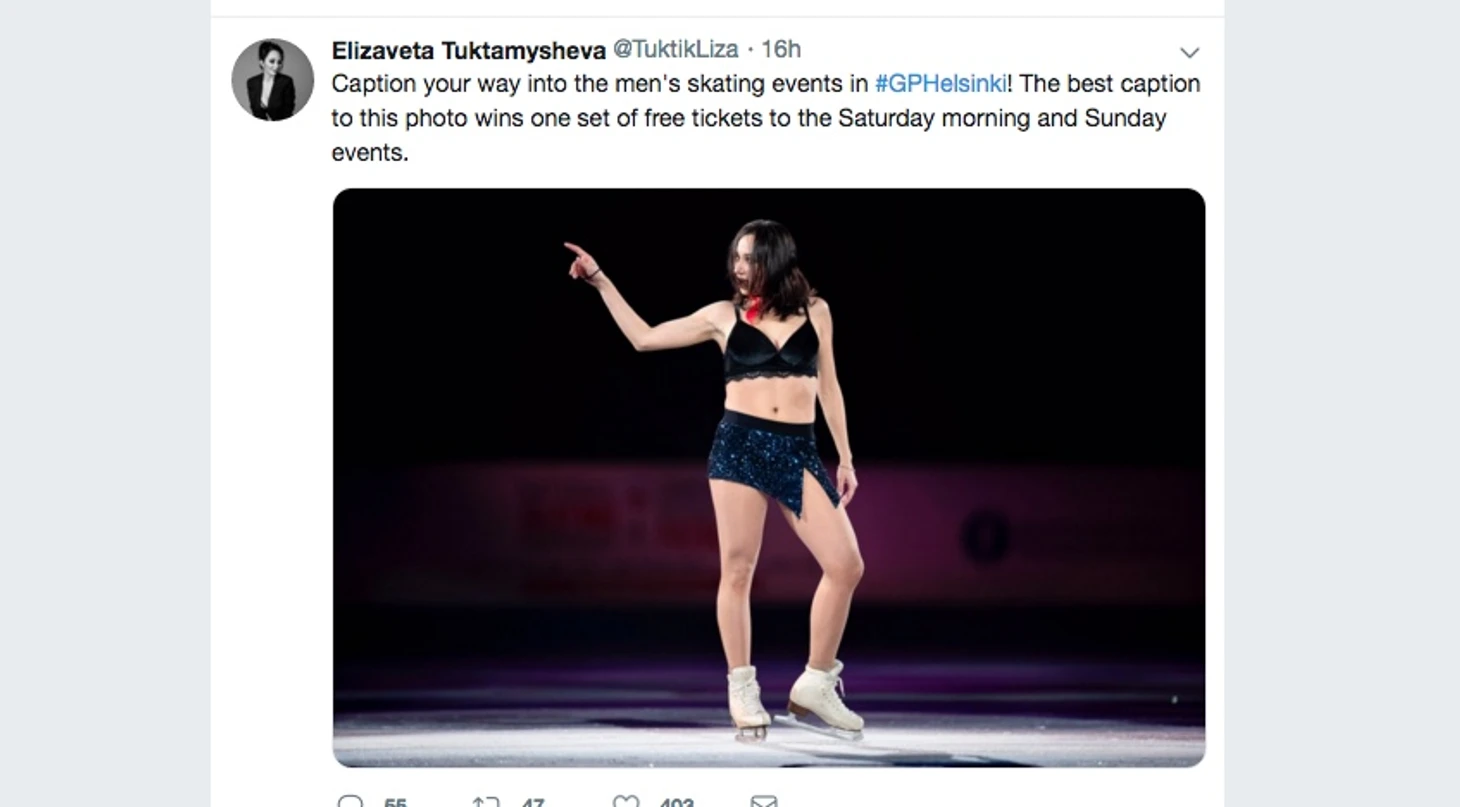Viewport: 1460px width, 807px height.
Task: Click the reply speech bubble icon
Action: point(350,802)
